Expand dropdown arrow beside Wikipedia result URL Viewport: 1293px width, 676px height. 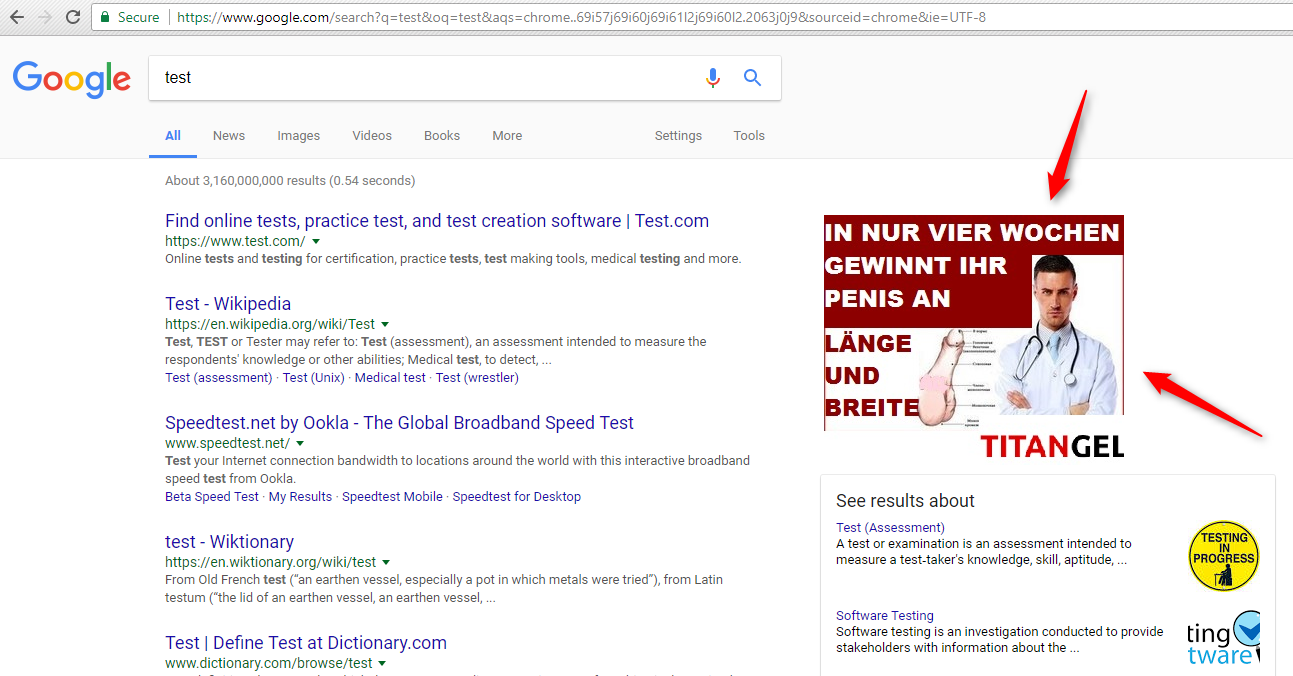tap(385, 324)
